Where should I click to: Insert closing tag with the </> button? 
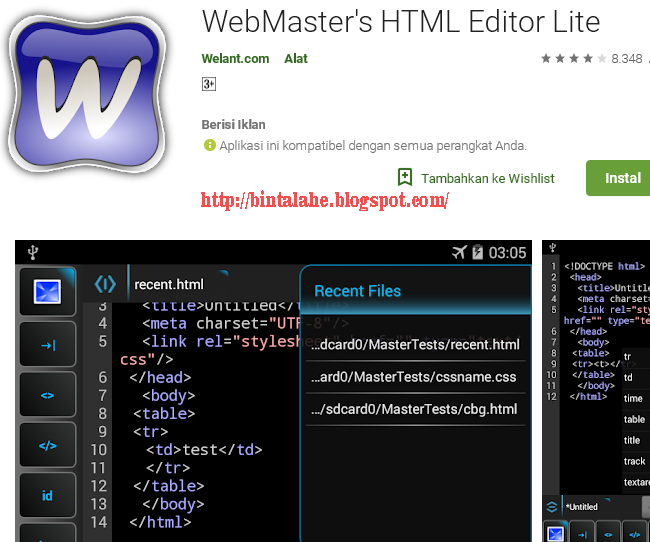pyautogui.click(x=47, y=445)
